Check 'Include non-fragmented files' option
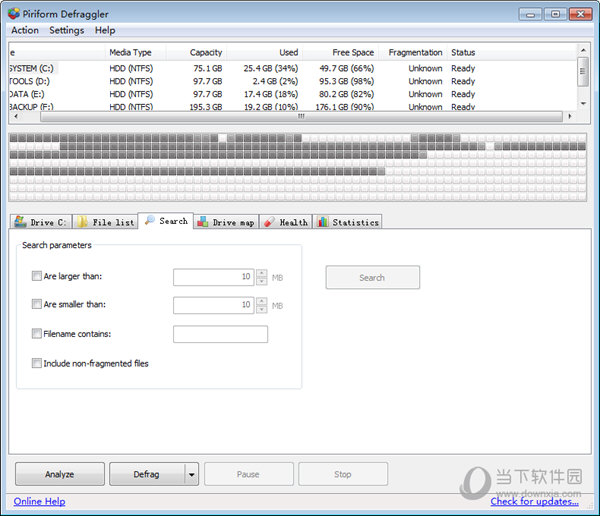 (36, 363)
